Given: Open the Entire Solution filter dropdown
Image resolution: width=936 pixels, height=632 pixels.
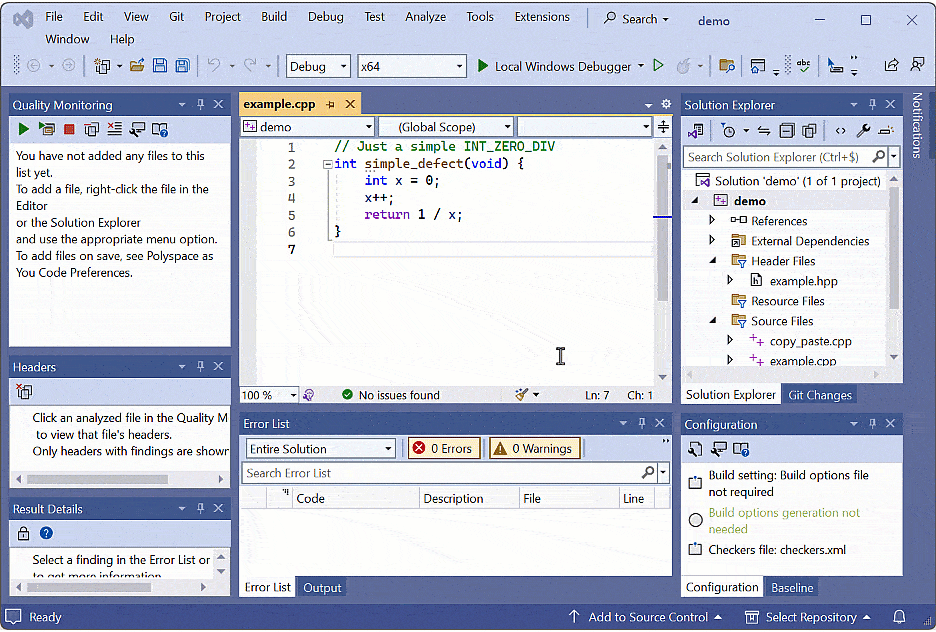Looking at the screenshot, I should click(320, 448).
